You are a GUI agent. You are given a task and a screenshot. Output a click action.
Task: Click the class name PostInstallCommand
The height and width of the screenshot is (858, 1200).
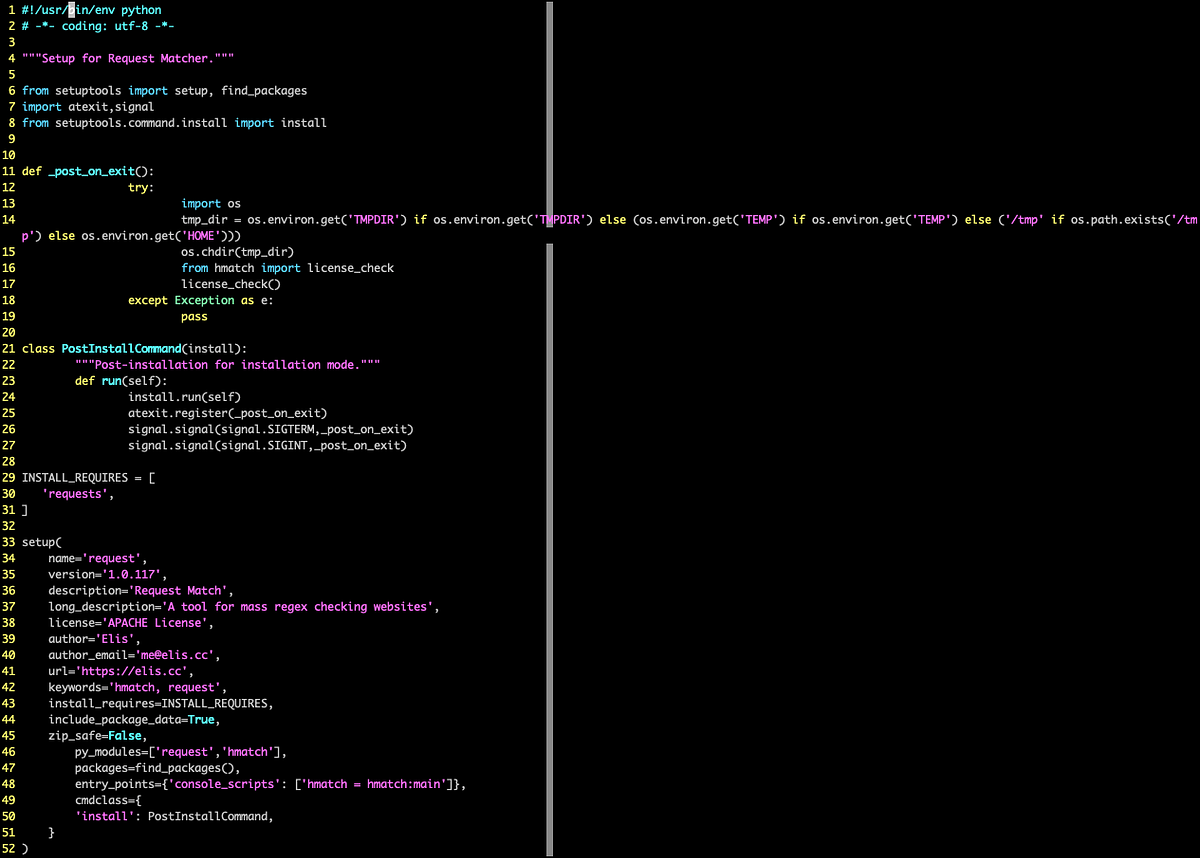pyautogui.click(x=120, y=348)
